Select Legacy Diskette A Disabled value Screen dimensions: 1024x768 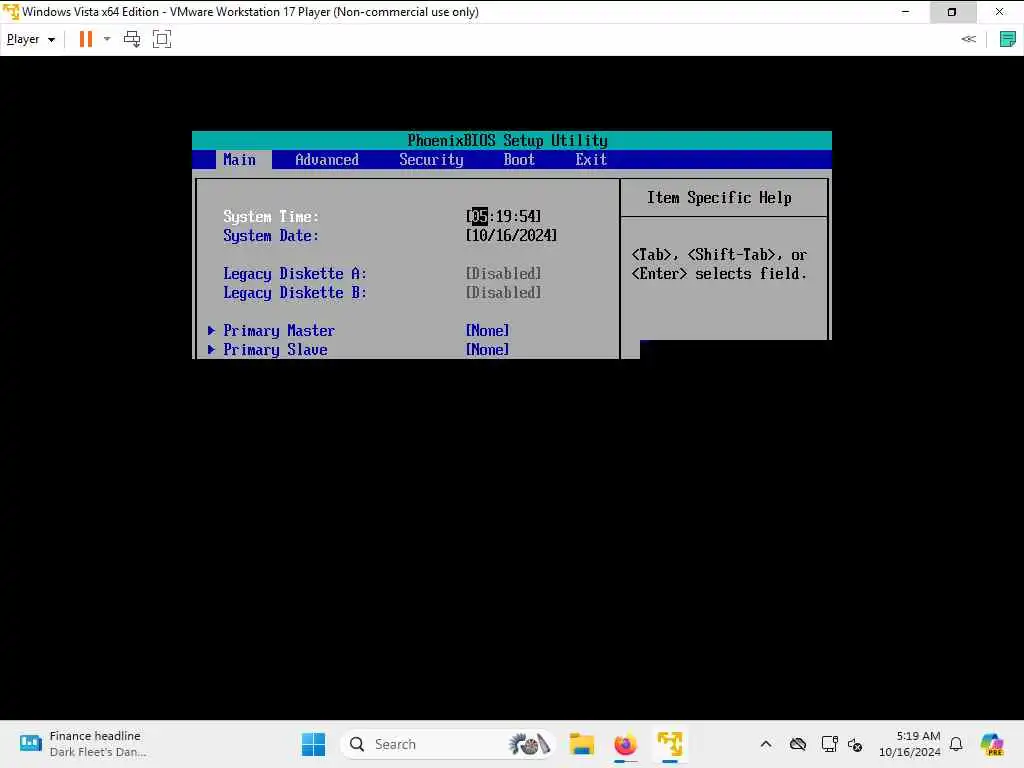click(504, 273)
